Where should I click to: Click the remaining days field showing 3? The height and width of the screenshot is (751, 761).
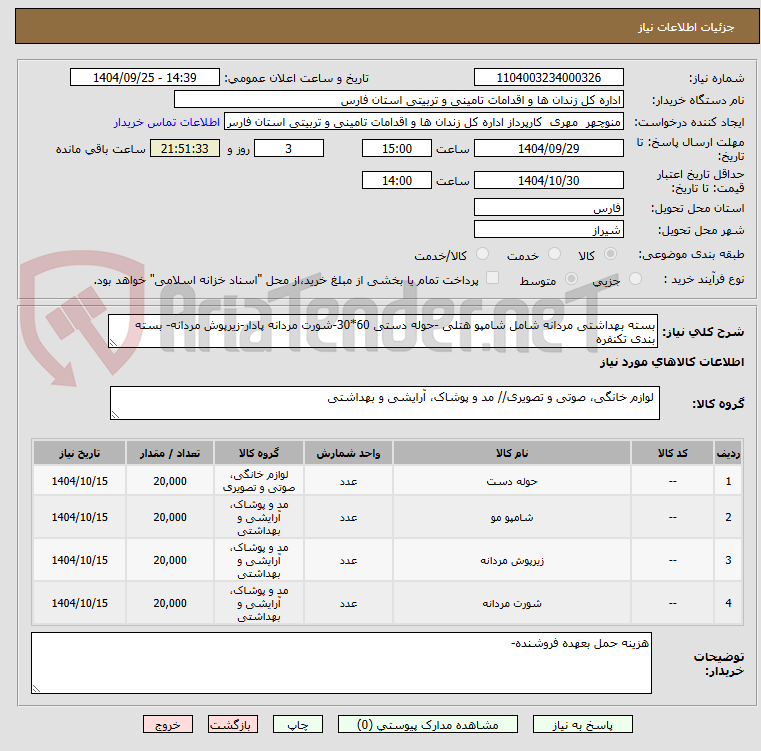289,149
